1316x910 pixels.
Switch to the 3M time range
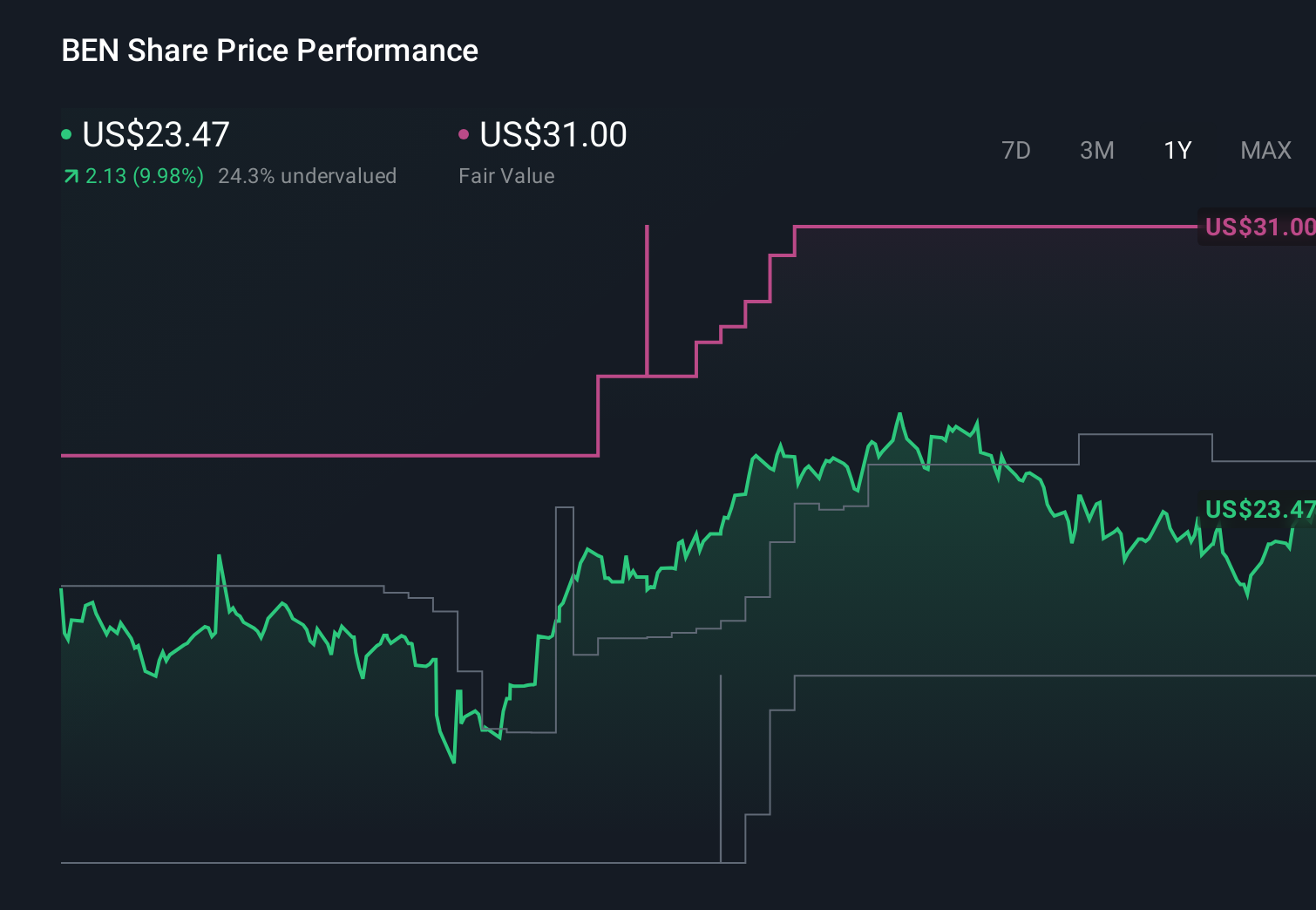tap(1096, 150)
